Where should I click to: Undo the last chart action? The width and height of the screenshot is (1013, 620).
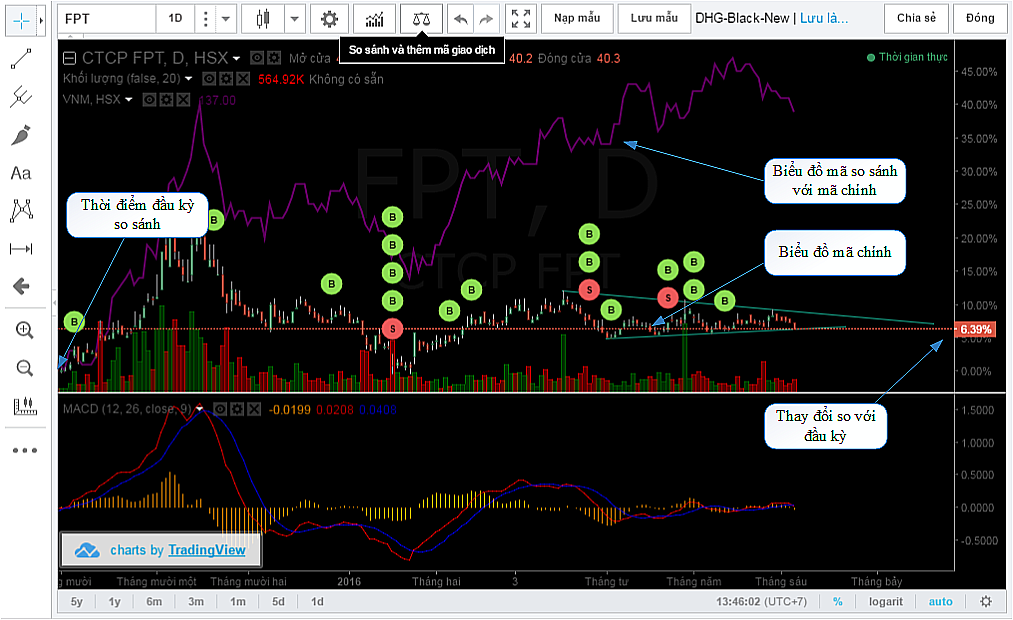point(461,19)
